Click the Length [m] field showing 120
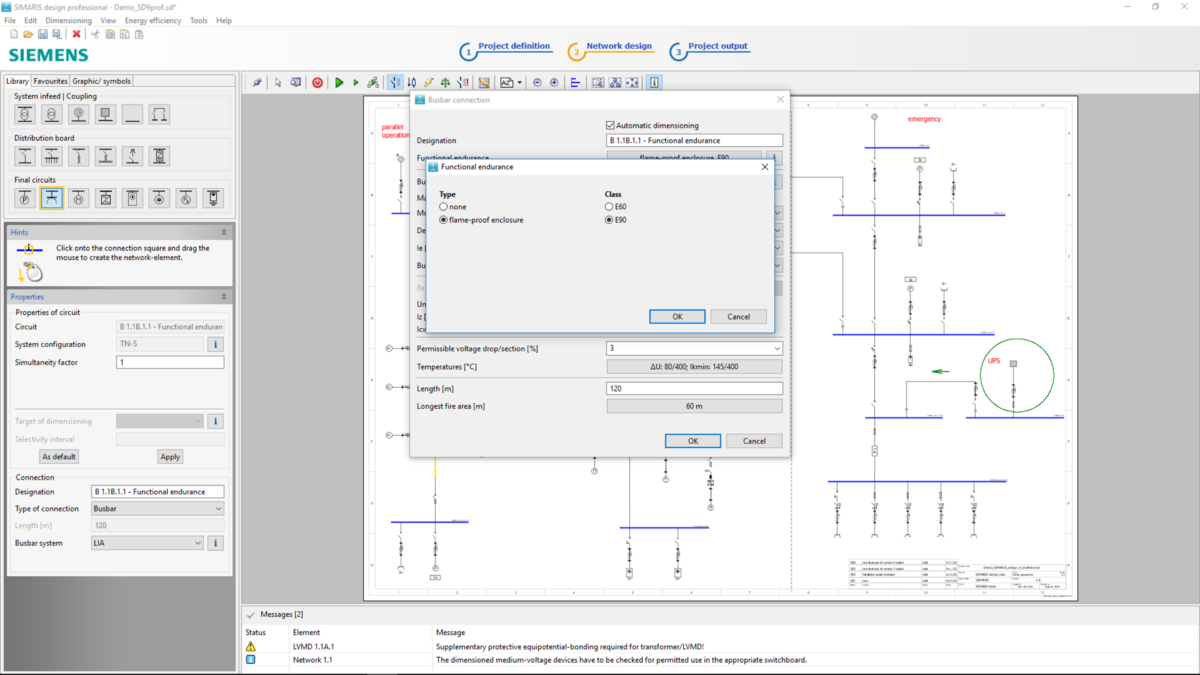1200x675 pixels. (x=694, y=388)
